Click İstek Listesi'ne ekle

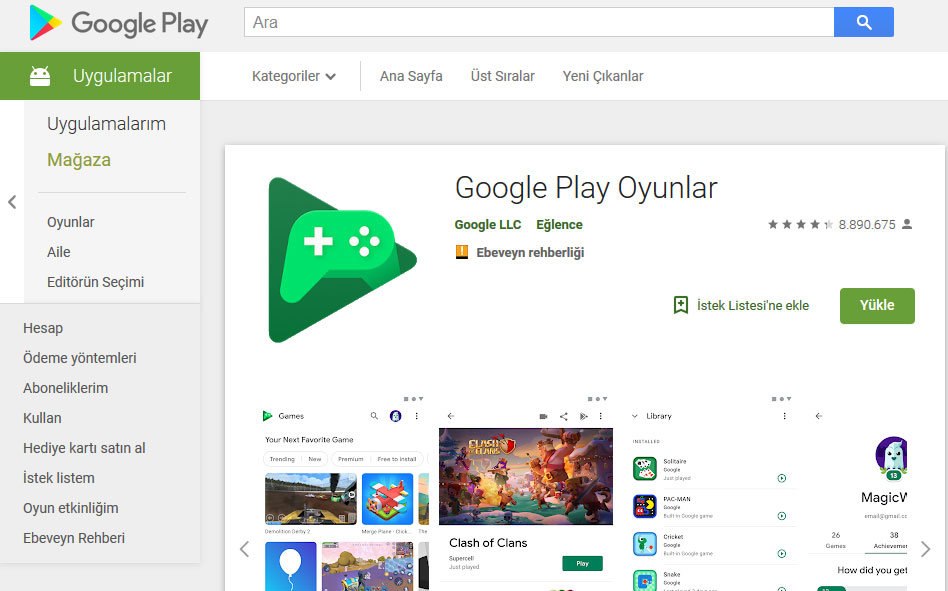point(753,306)
